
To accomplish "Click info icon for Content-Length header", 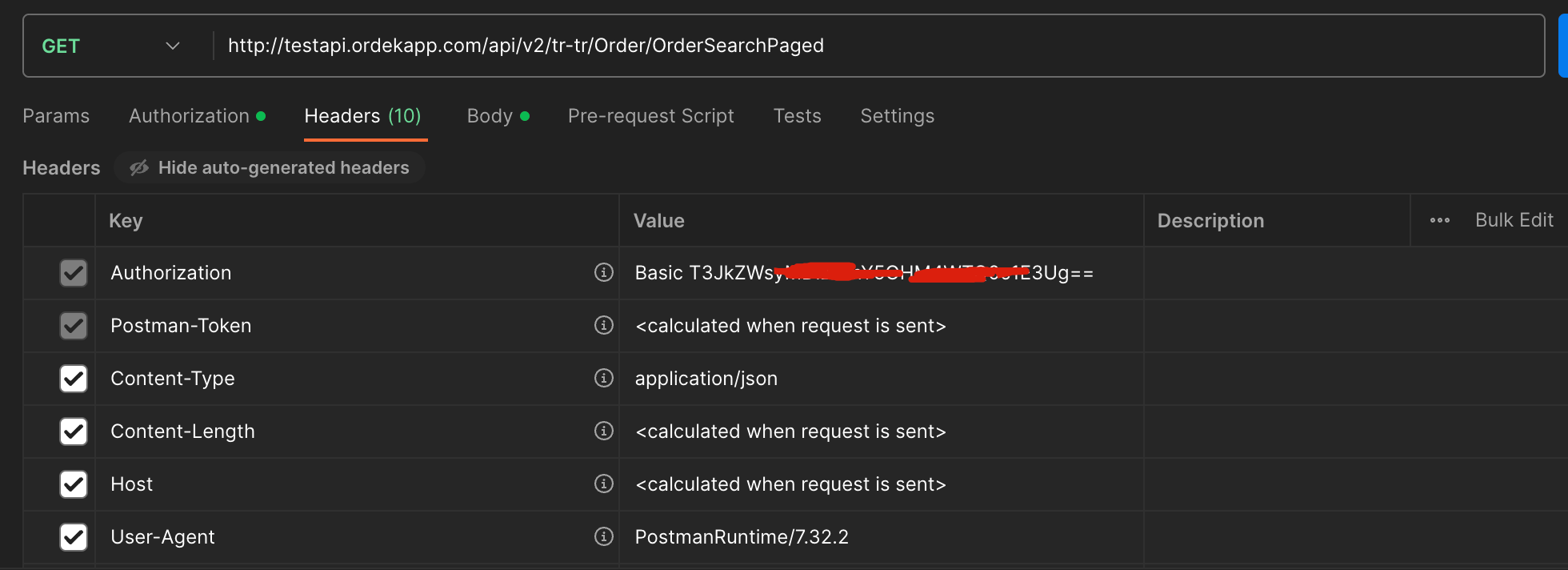I will (604, 431).
